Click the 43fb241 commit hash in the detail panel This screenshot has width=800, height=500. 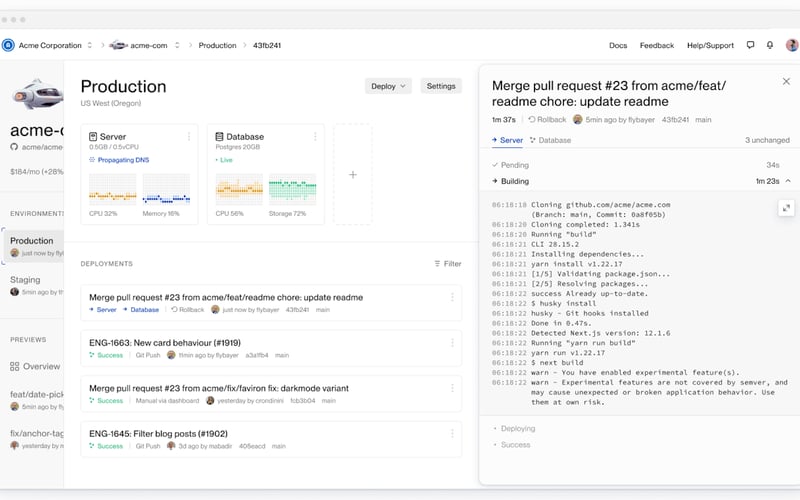(675, 119)
